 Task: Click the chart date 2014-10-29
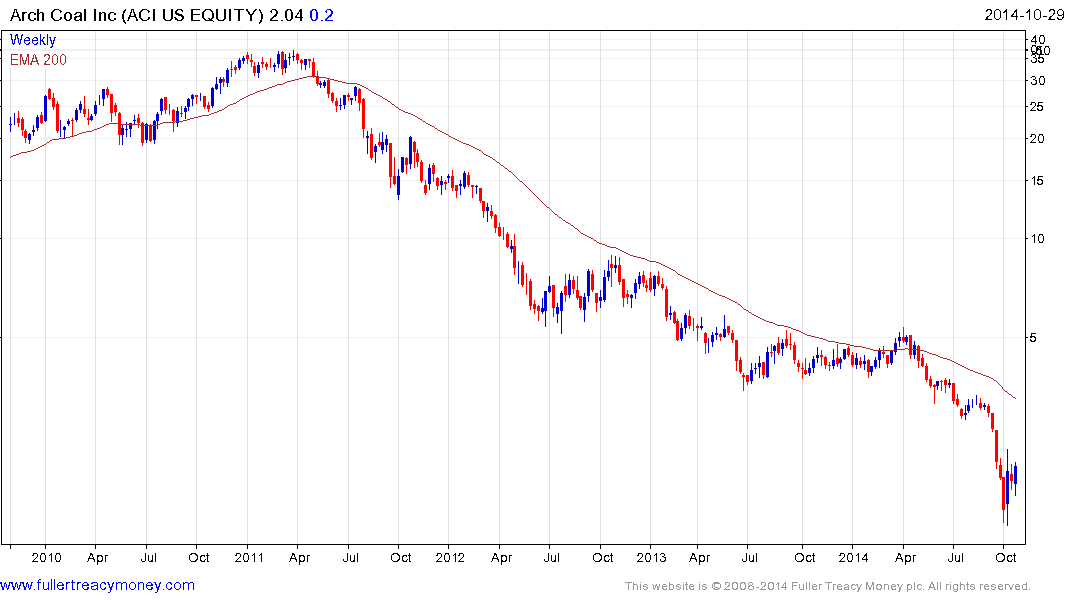(x=1024, y=15)
